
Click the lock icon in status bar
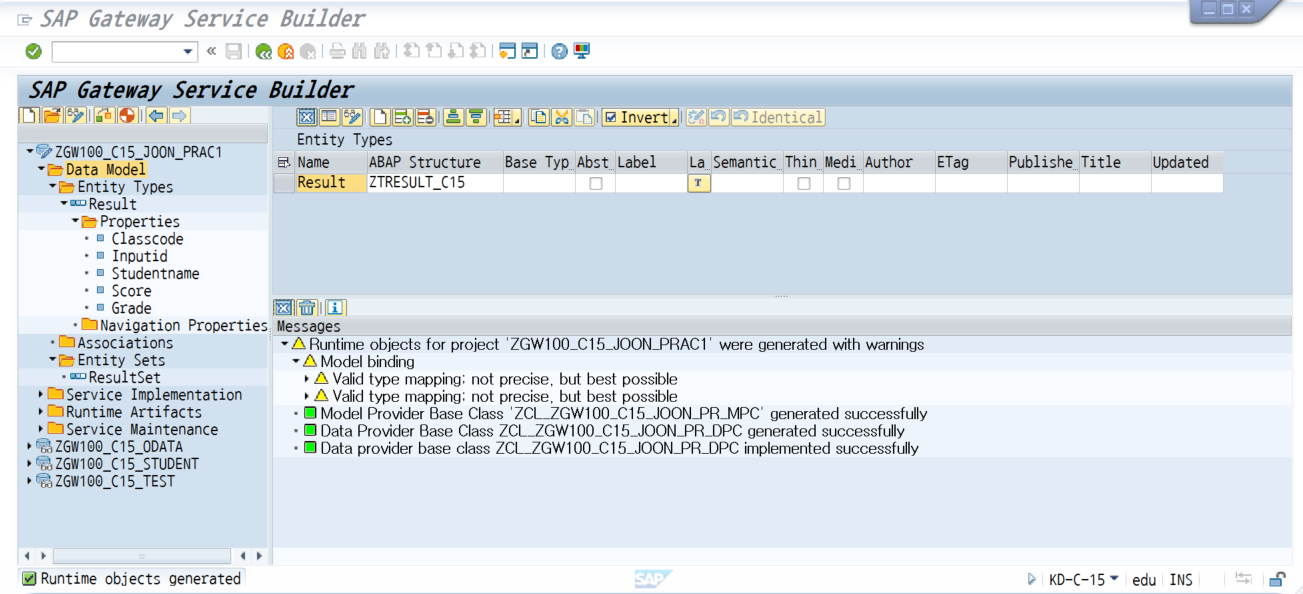(1277, 579)
